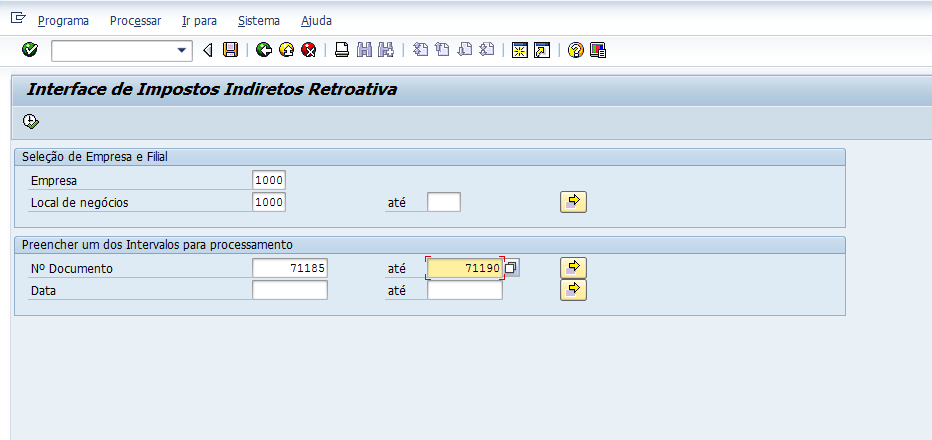The height and width of the screenshot is (440, 932).
Task: Click the Next Page icon
Action: coord(465,50)
